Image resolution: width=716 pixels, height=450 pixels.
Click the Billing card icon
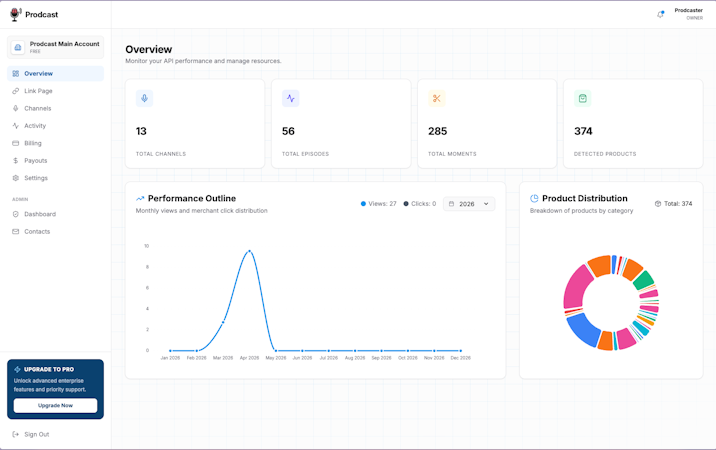coord(16,143)
